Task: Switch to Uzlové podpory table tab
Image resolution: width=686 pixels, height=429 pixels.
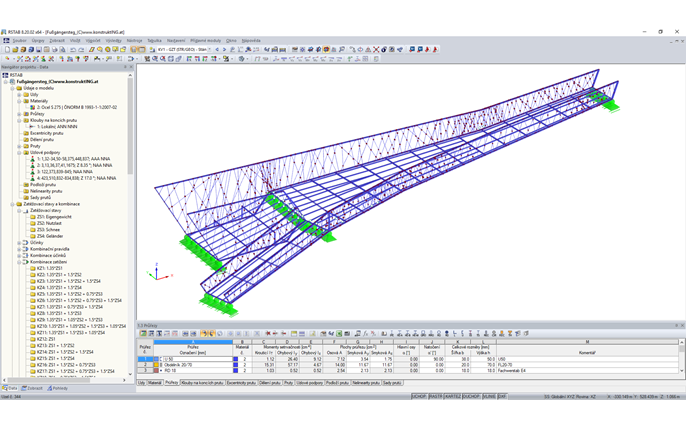Action: (x=309, y=383)
